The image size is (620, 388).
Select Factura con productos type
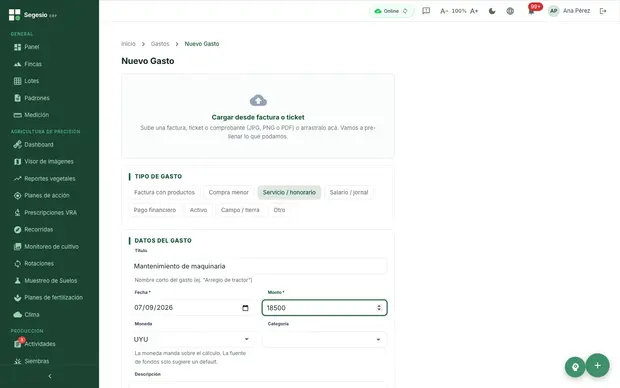164,193
